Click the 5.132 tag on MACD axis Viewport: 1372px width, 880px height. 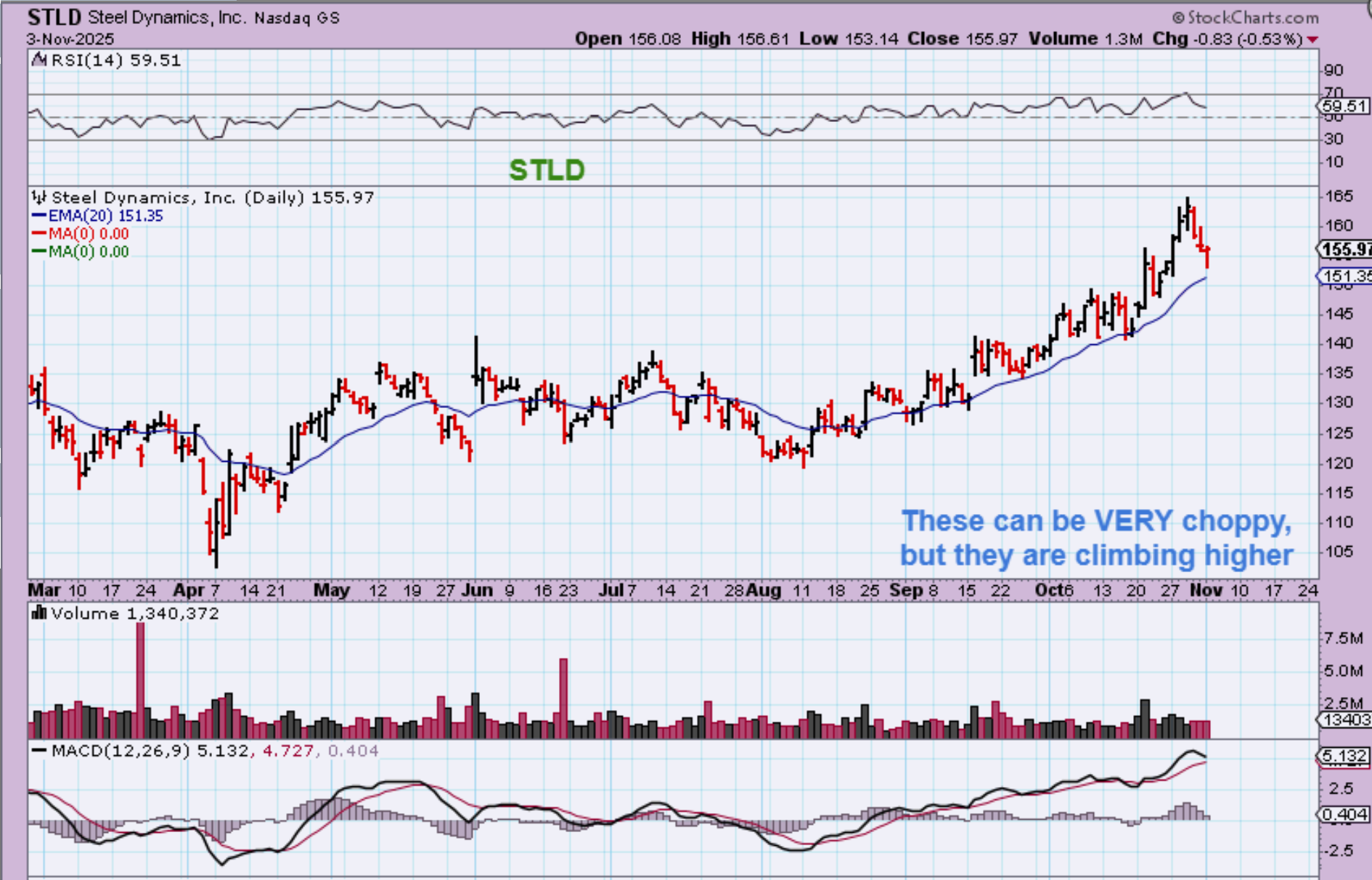coord(1344,757)
